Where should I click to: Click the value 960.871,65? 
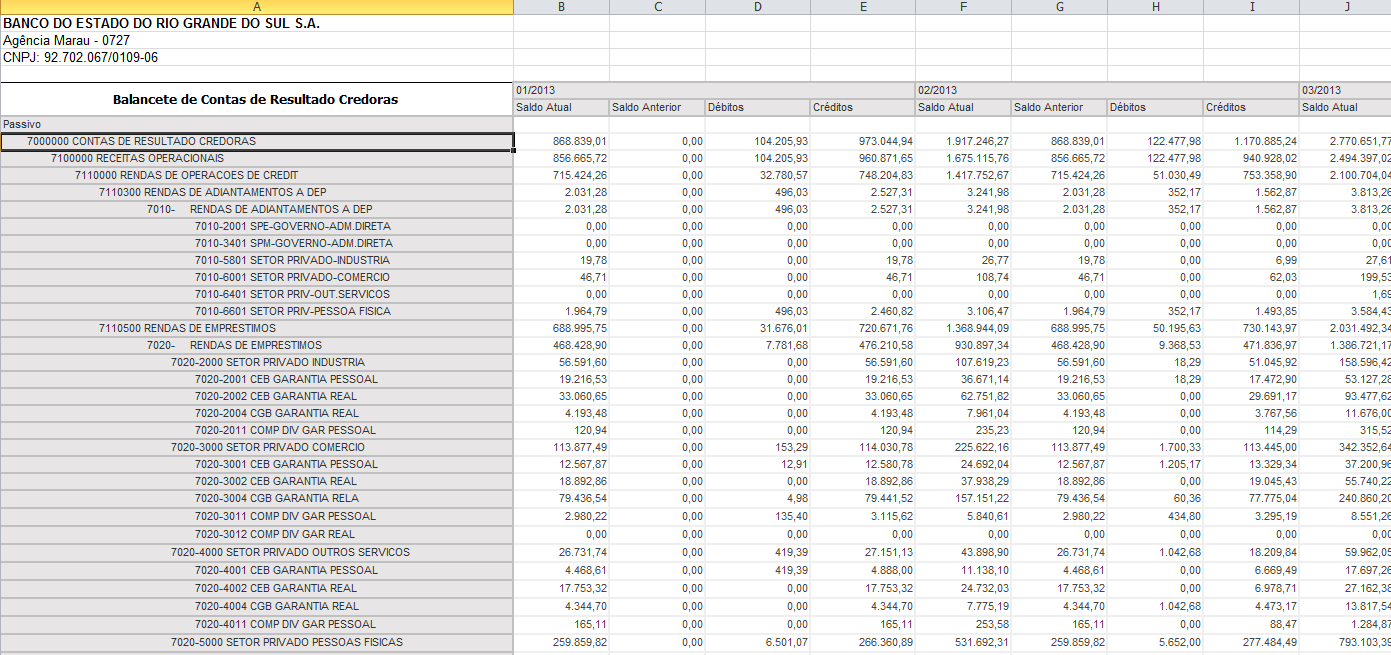coord(884,158)
